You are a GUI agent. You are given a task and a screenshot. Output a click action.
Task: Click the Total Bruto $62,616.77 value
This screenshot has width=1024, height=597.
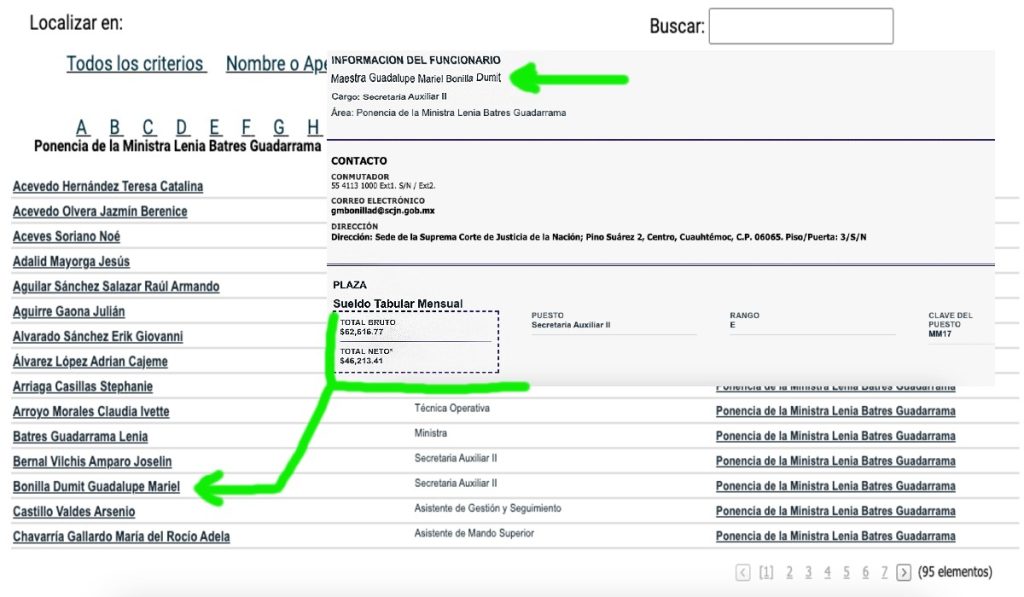tap(361, 332)
